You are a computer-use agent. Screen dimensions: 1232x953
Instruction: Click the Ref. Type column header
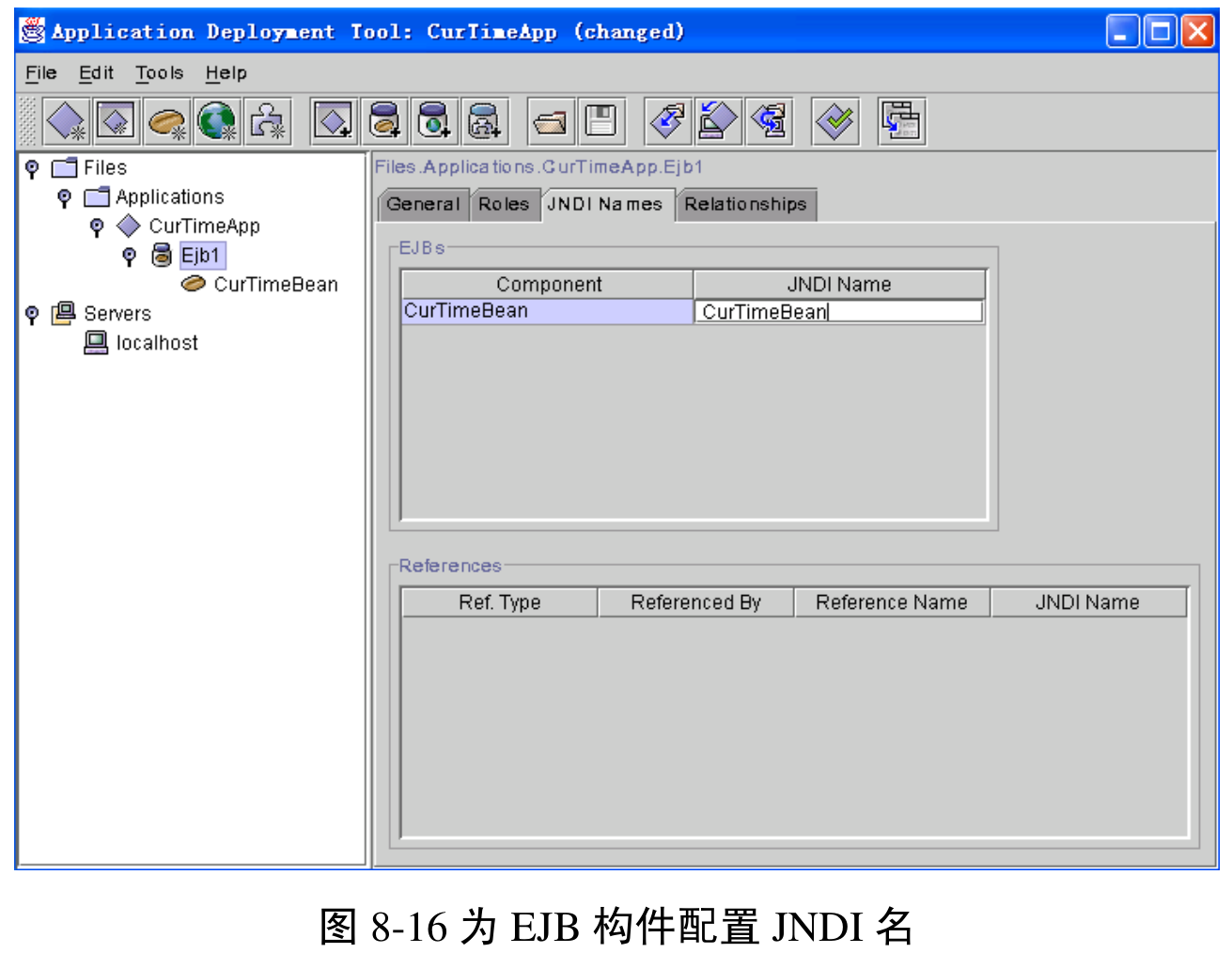pos(500,602)
